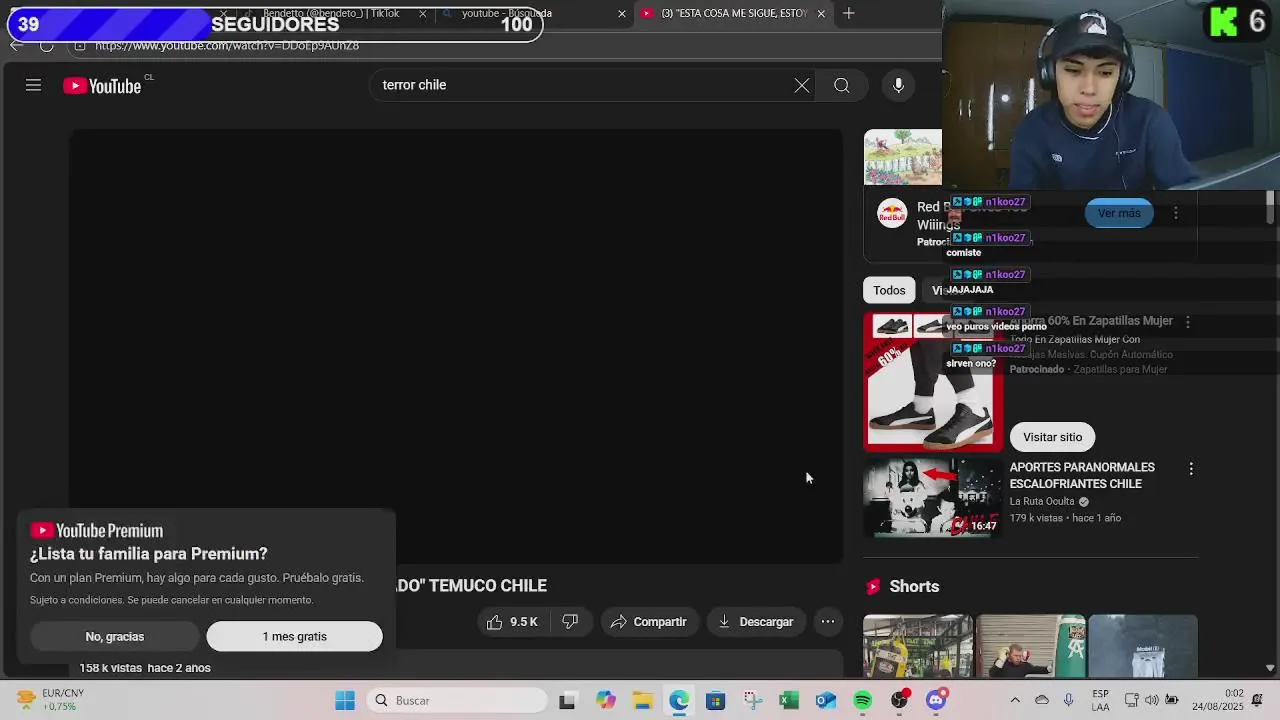Open the clock showing 0:02
Viewport: 1280px width, 720px height.
(x=1219, y=700)
